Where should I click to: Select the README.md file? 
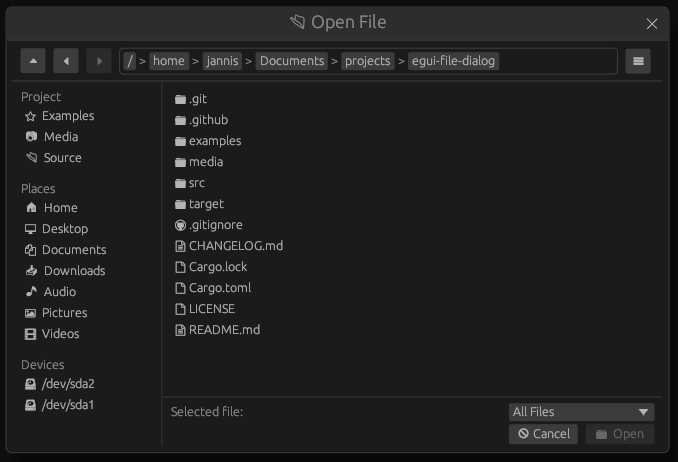click(223, 330)
